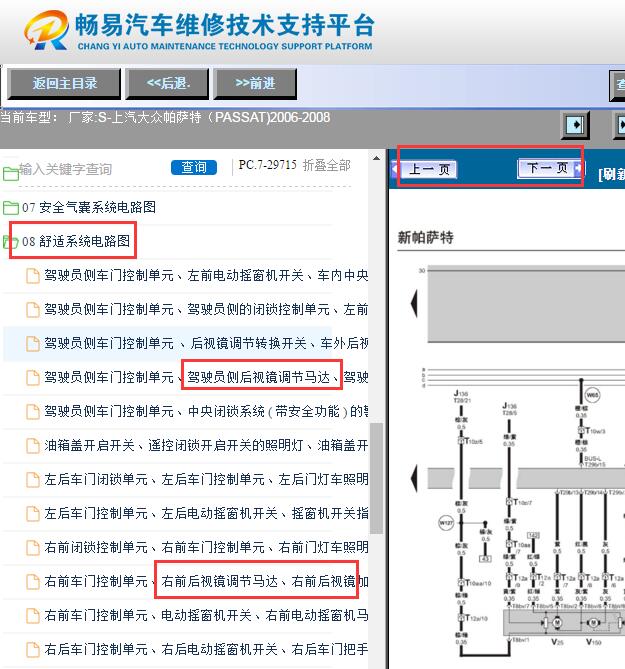This screenshot has height=669, width=625.
Task: Click W65 circle marker in diagram
Action: 592,395
